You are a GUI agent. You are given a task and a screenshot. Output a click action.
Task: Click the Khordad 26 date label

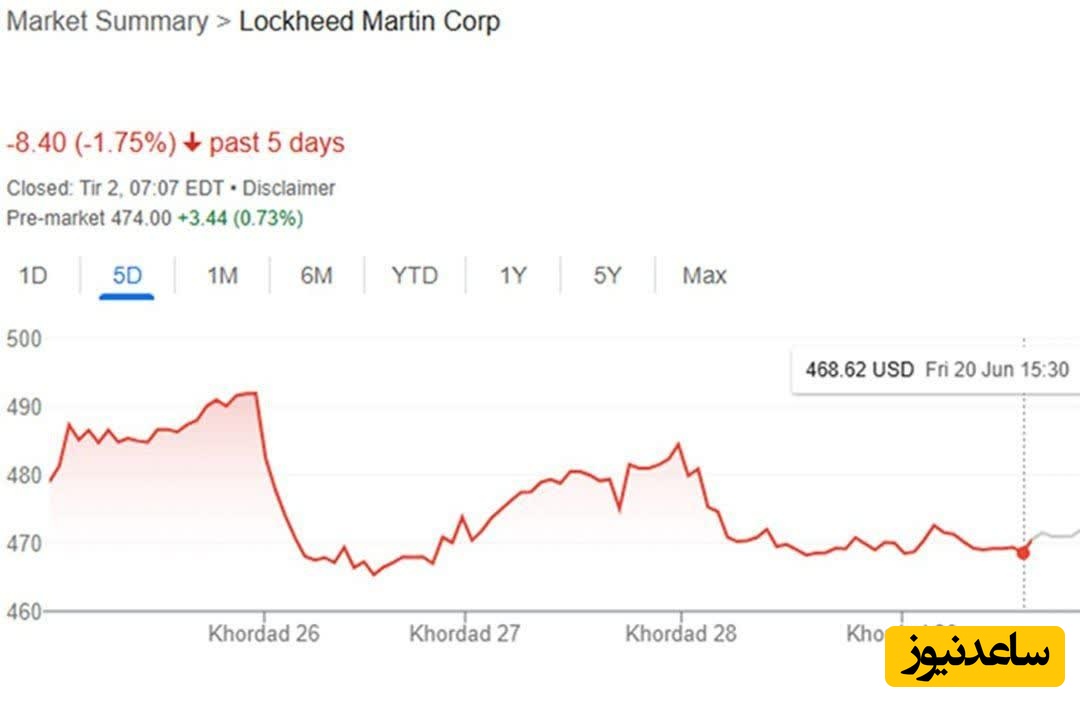click(x=263, y=634)
